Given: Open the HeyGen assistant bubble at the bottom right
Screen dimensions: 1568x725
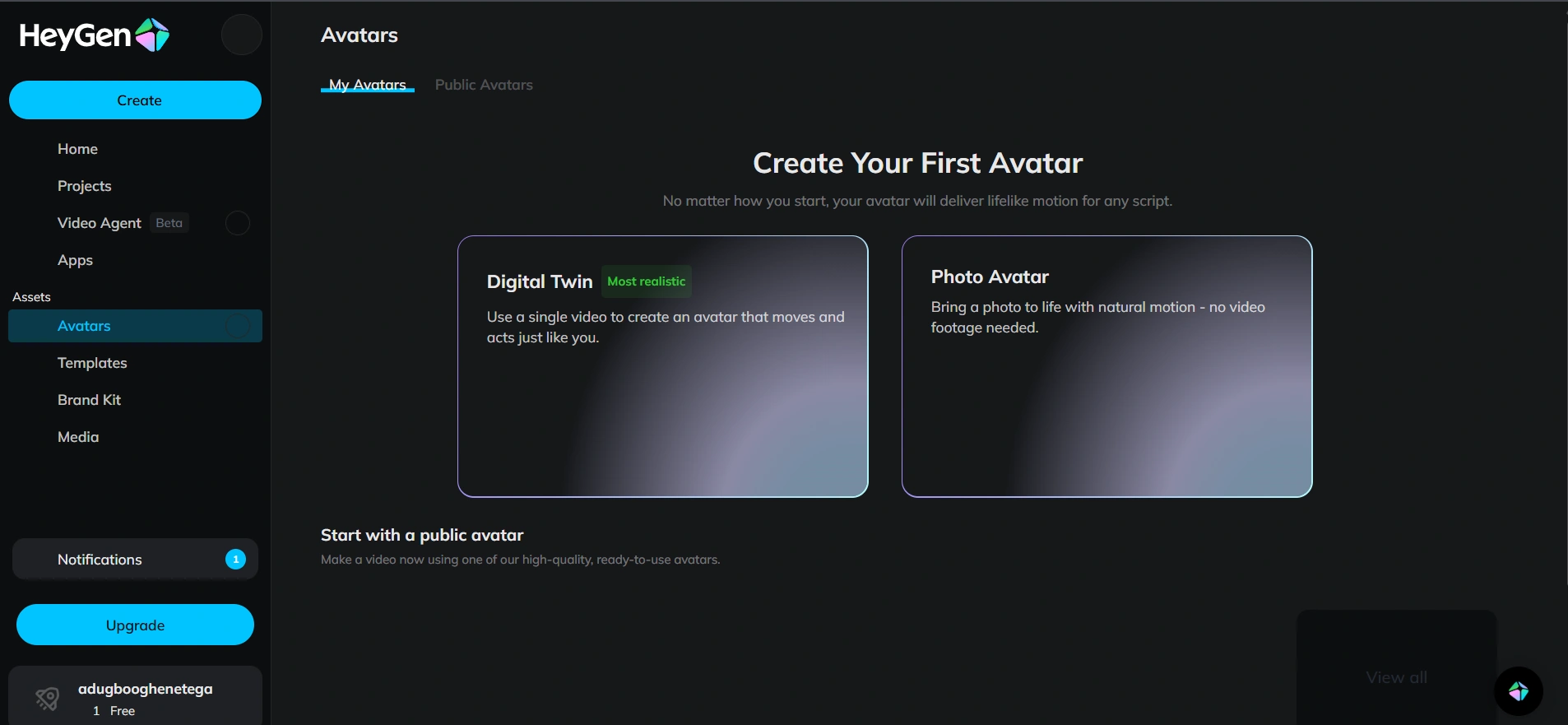Looking at the screenshot, I should point(1519,691).
